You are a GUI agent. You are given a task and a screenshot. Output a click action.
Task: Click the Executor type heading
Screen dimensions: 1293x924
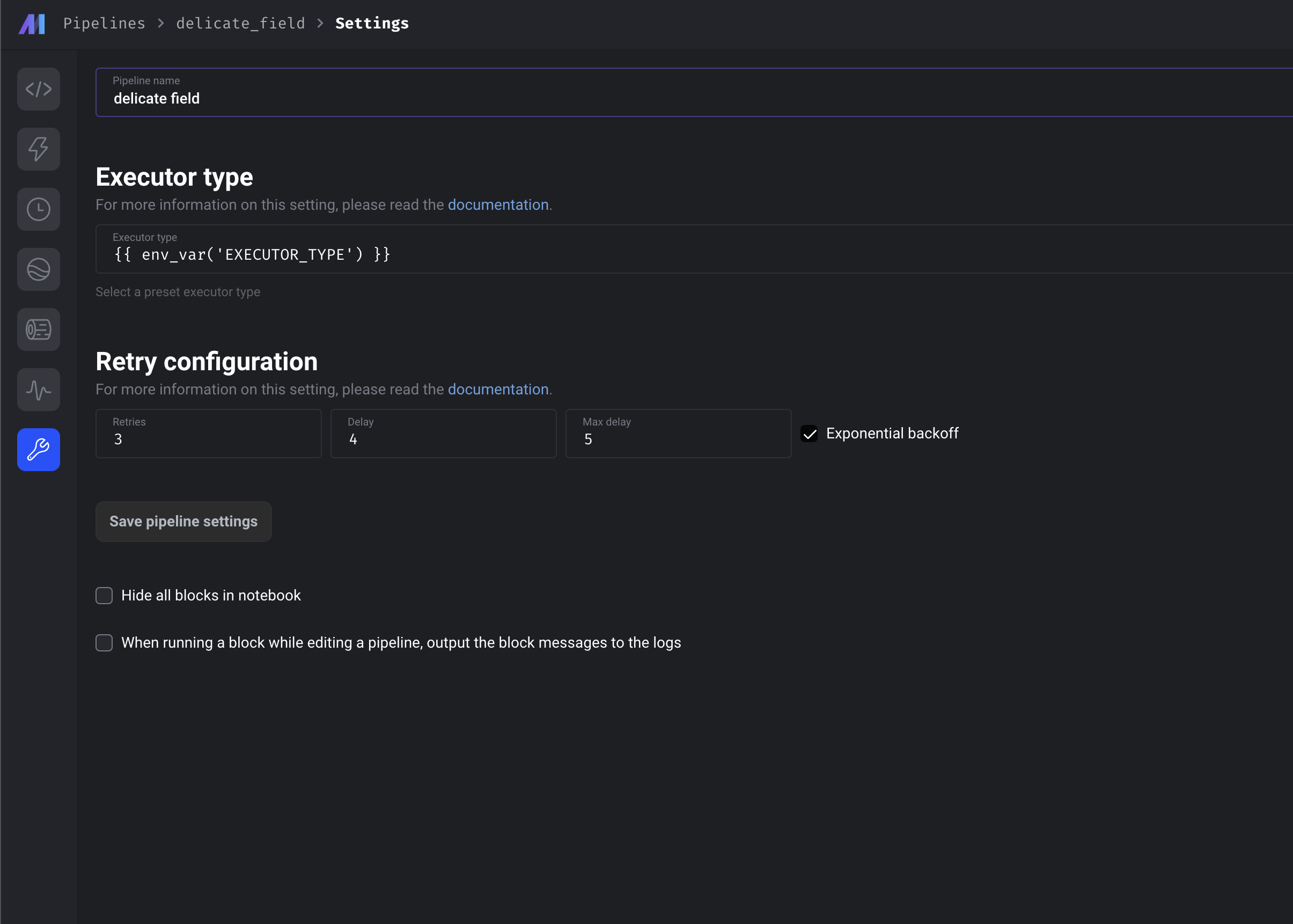(174, 177)
